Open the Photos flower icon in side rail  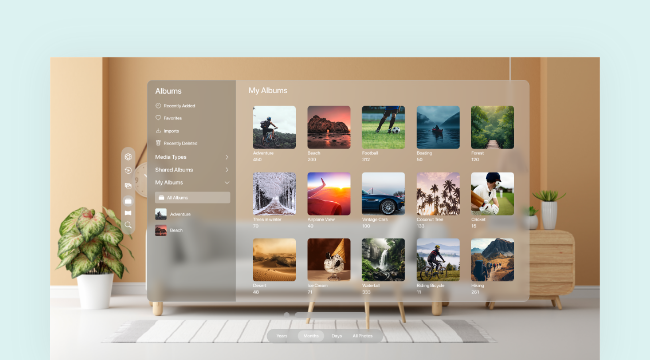tap(128, 157)
